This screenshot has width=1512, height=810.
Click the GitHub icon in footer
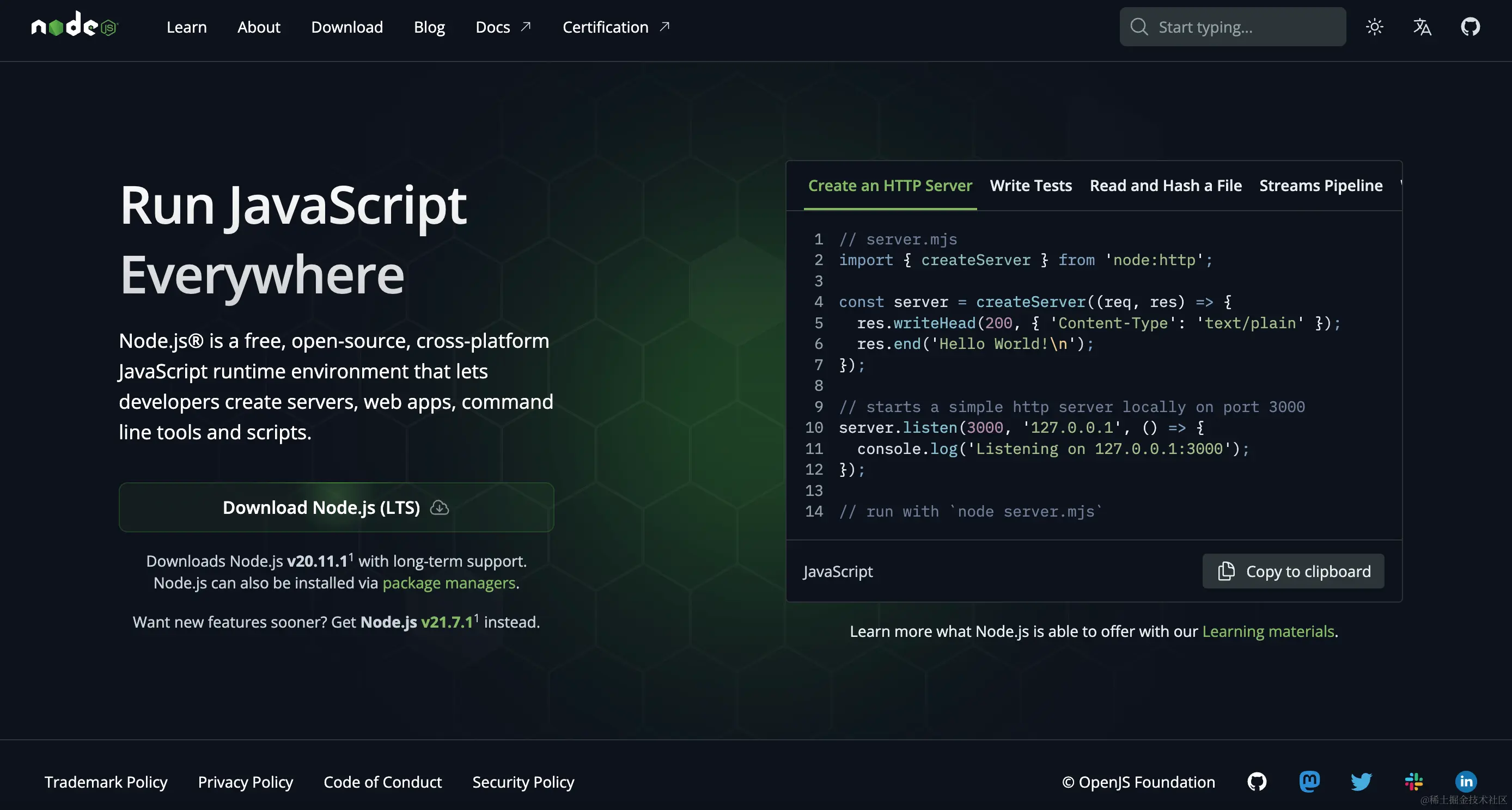(1257, 781)
